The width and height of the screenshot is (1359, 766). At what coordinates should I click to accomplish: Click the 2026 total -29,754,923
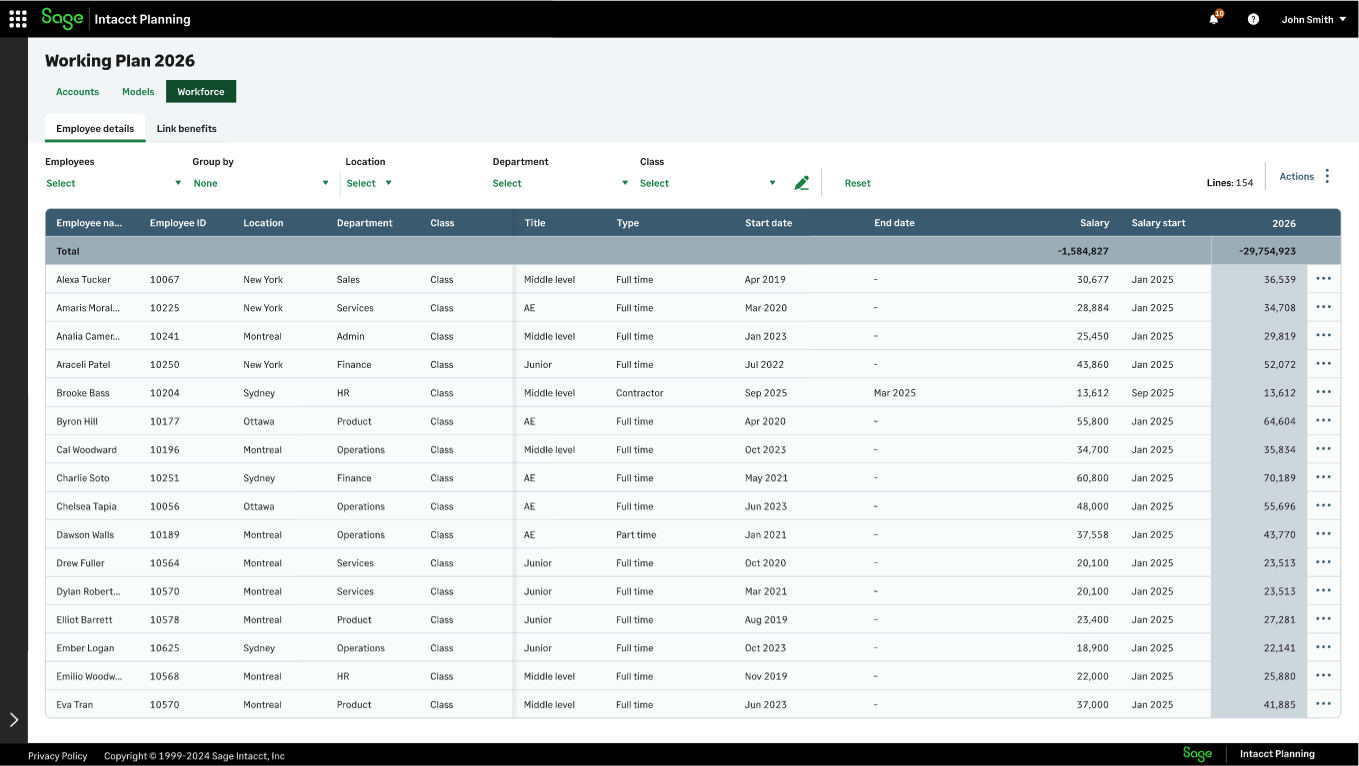tap(1267, 251)
